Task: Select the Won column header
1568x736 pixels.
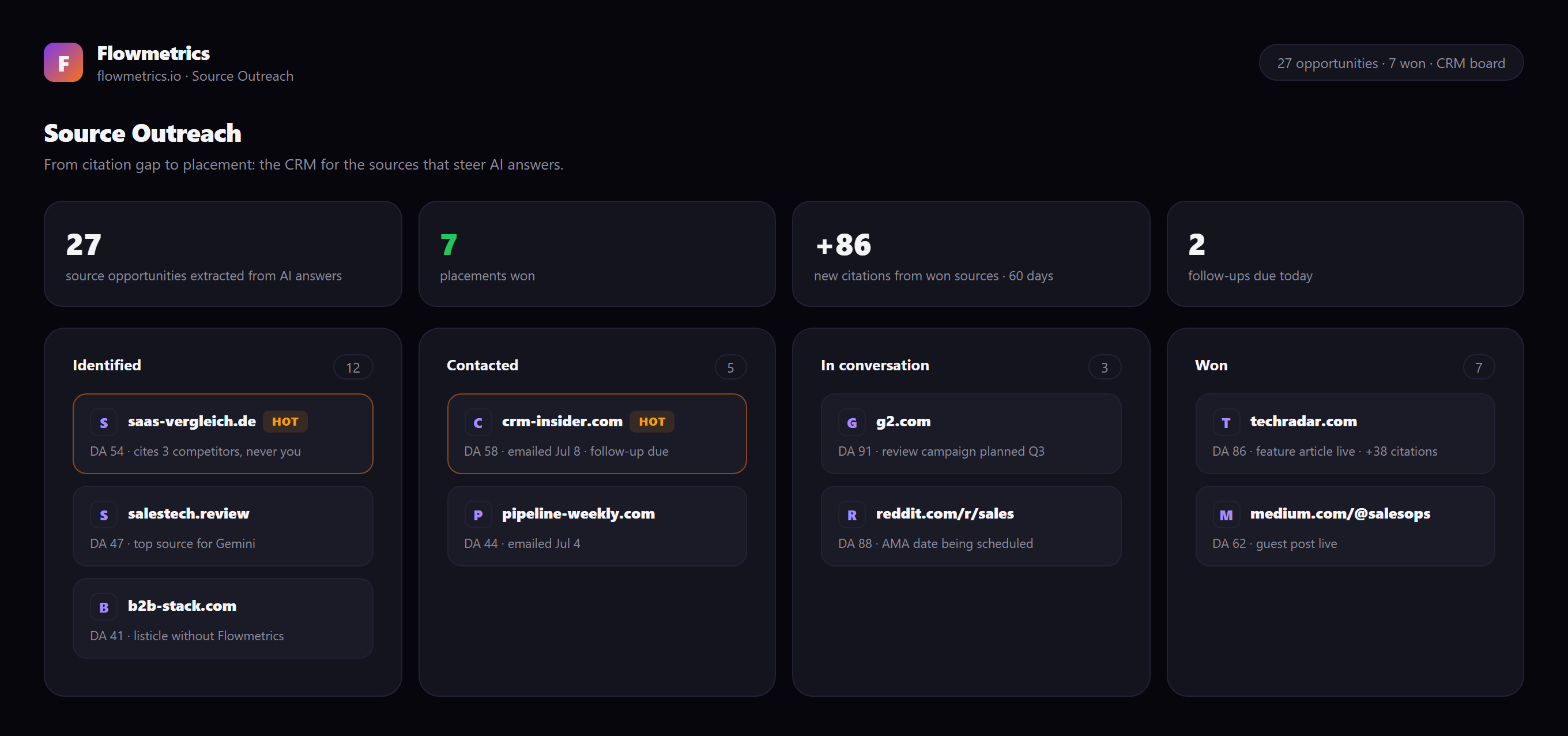Action: tap(1211, 365)
